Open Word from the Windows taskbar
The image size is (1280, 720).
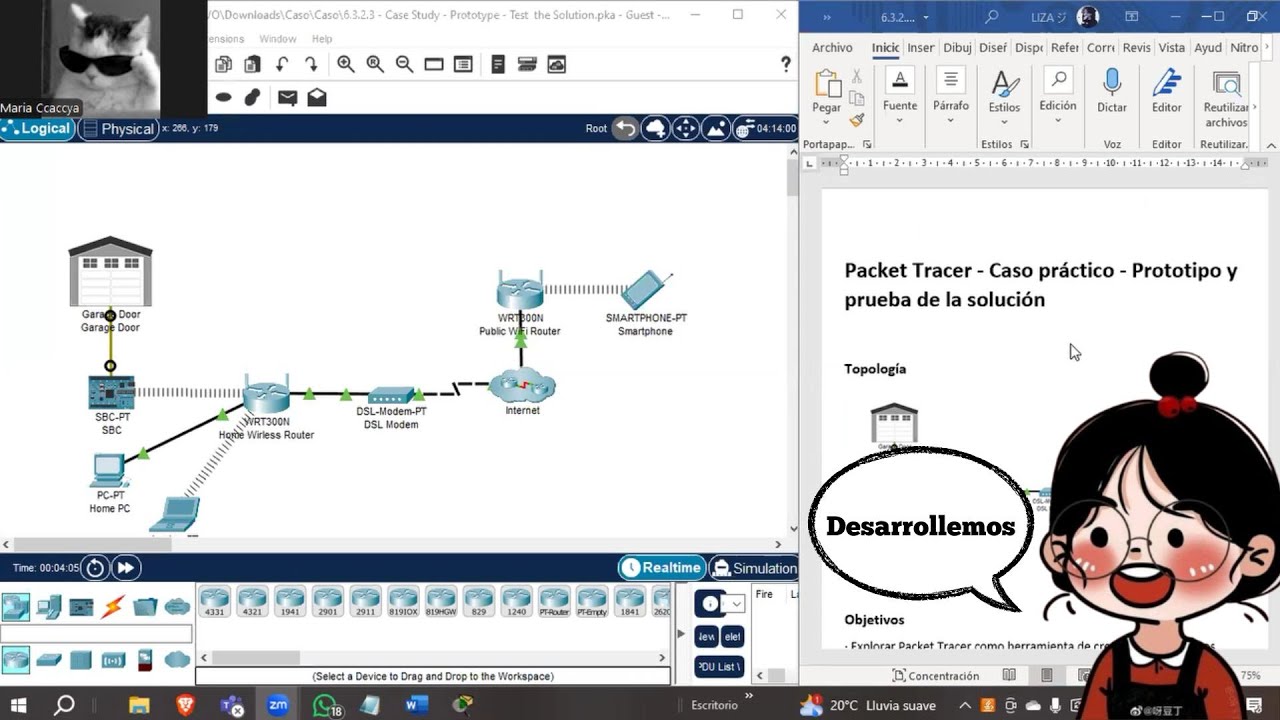(x=416, y=705)
